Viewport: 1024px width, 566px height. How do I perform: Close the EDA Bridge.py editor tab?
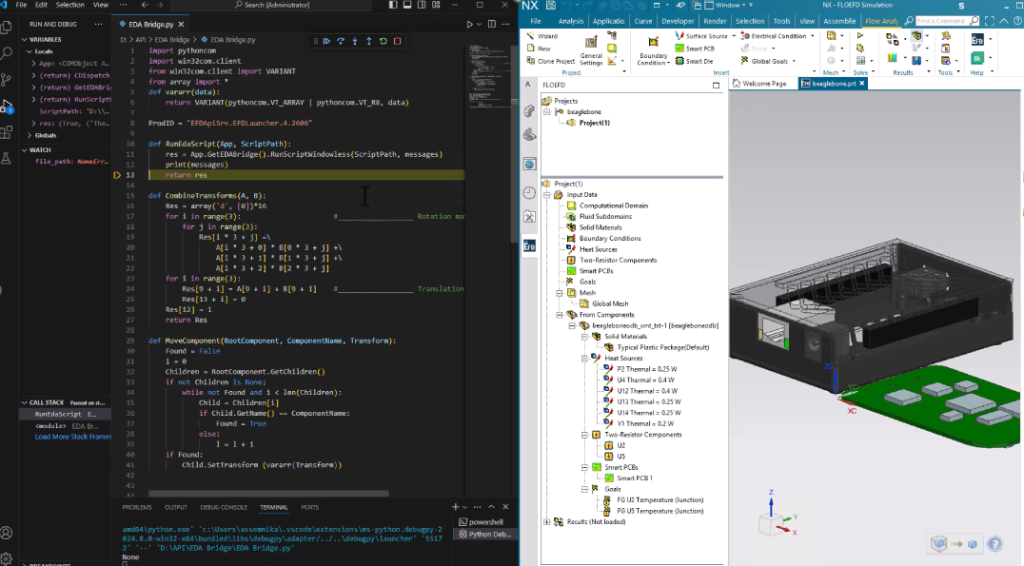(181, 24)
